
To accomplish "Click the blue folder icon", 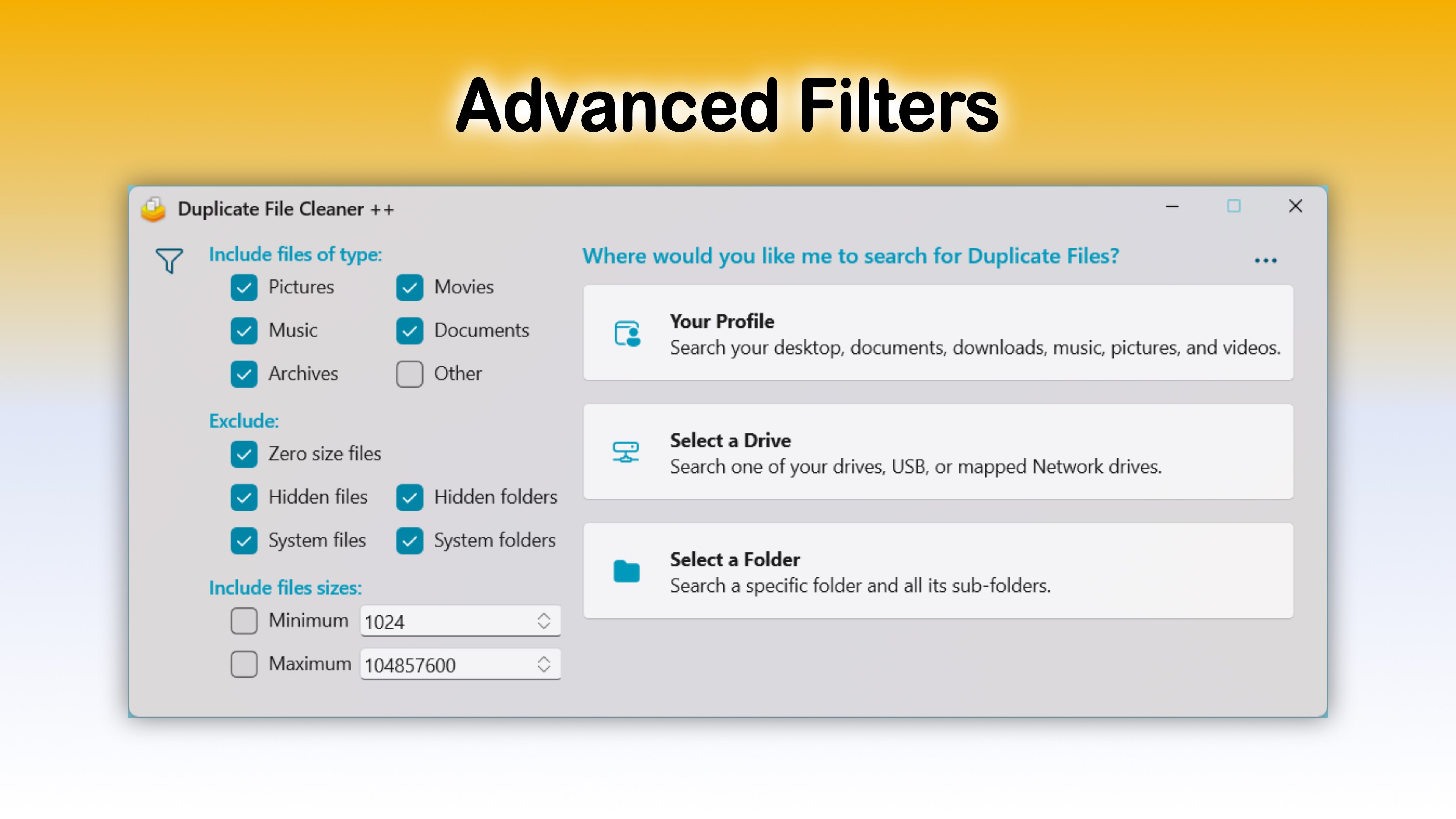I will coord(626,571).
